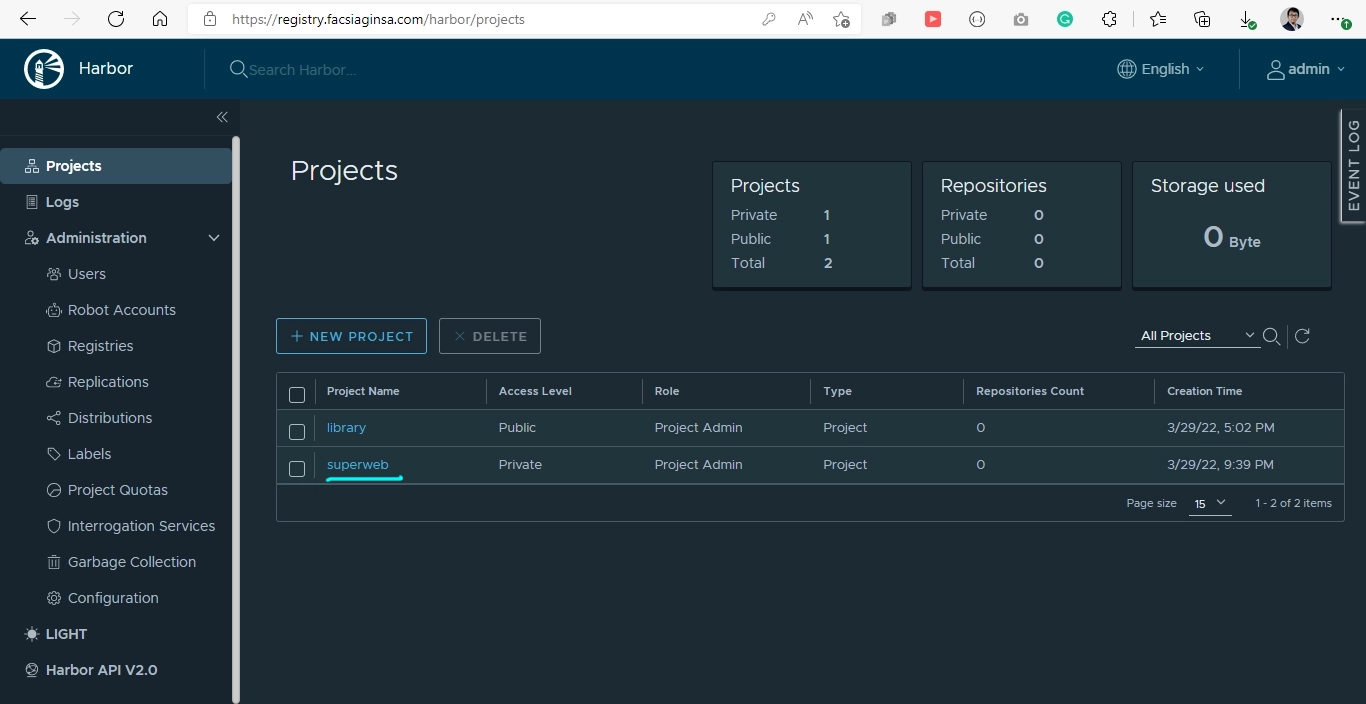Image resolution: width=1366 pixels, height=704 pixels.
Task: Click the Harbor lighthouse logo
Action: [44, 69]
